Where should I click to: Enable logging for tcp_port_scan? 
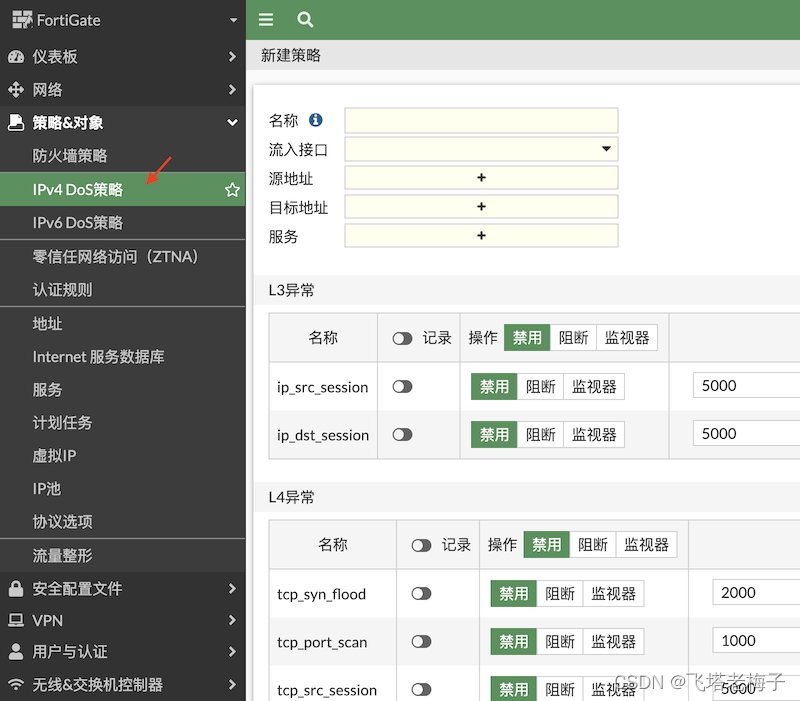tap(421, 641)
